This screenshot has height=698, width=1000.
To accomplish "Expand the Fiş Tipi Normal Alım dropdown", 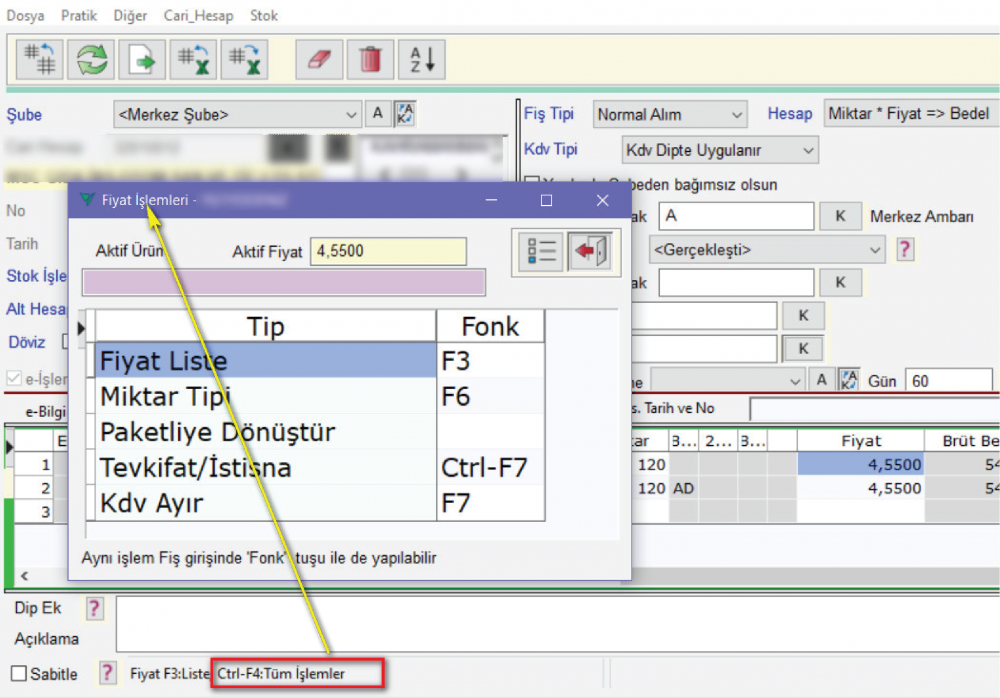I will (670, 114).
